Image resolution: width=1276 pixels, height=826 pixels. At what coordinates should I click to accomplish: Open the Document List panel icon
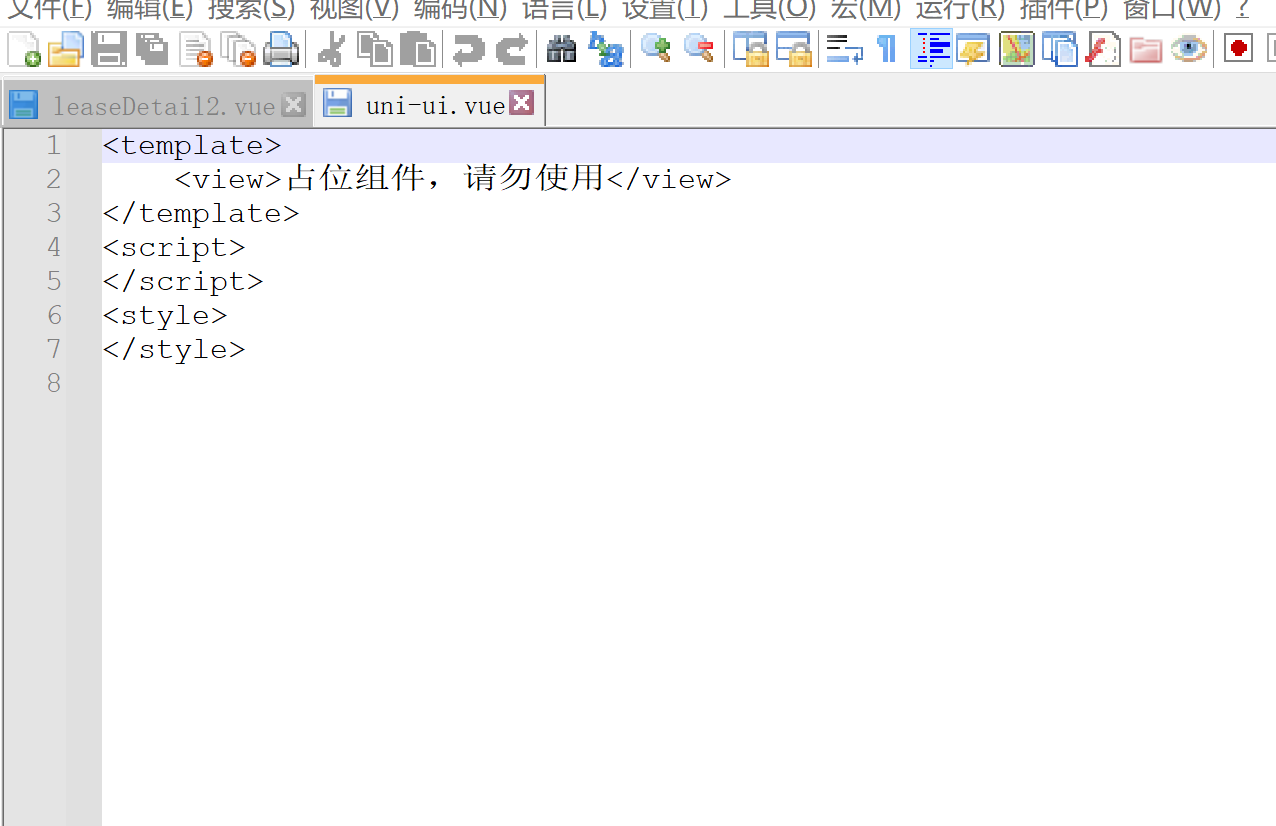1060,49
